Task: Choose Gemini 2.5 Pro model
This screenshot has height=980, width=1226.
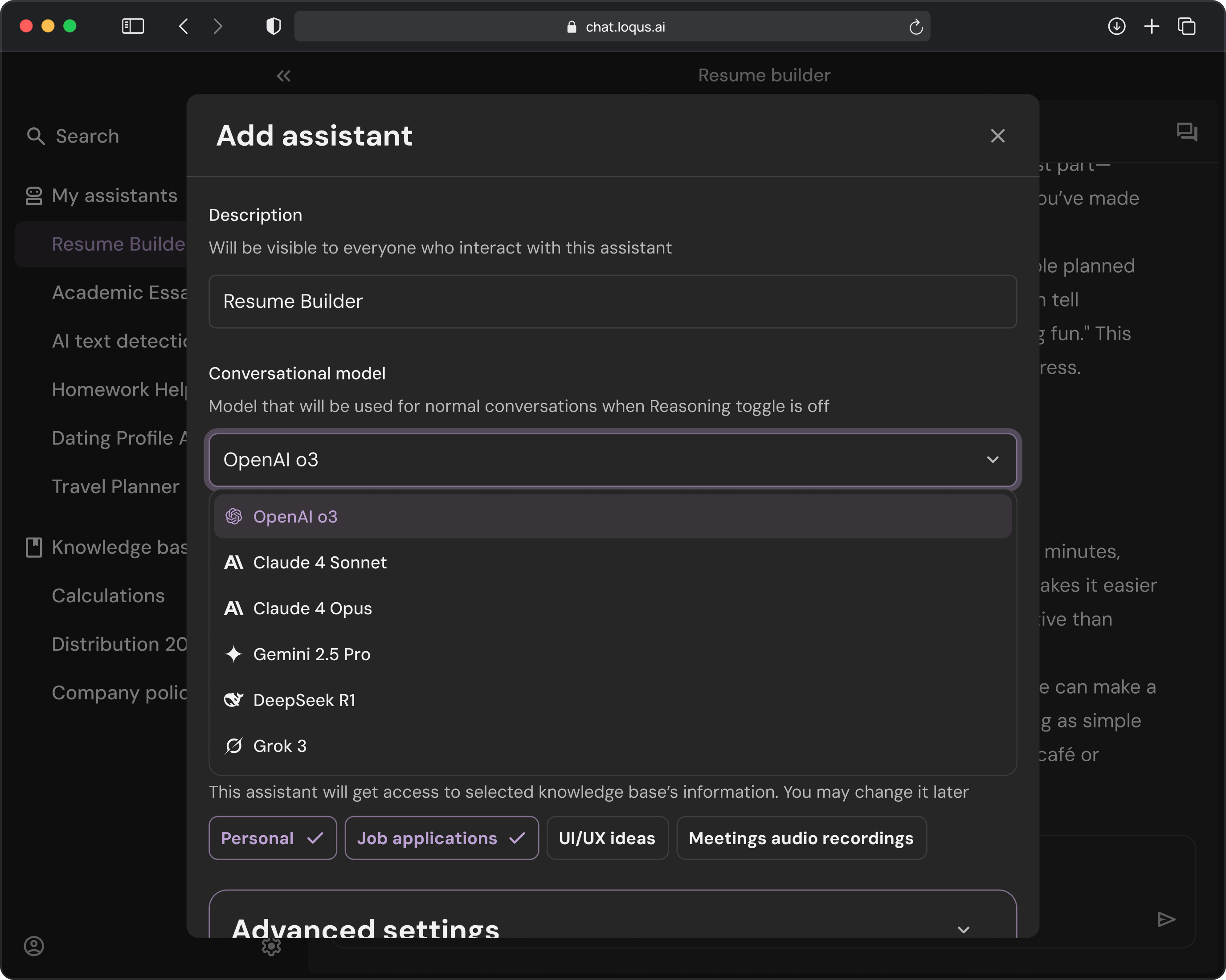Action: 613,654
